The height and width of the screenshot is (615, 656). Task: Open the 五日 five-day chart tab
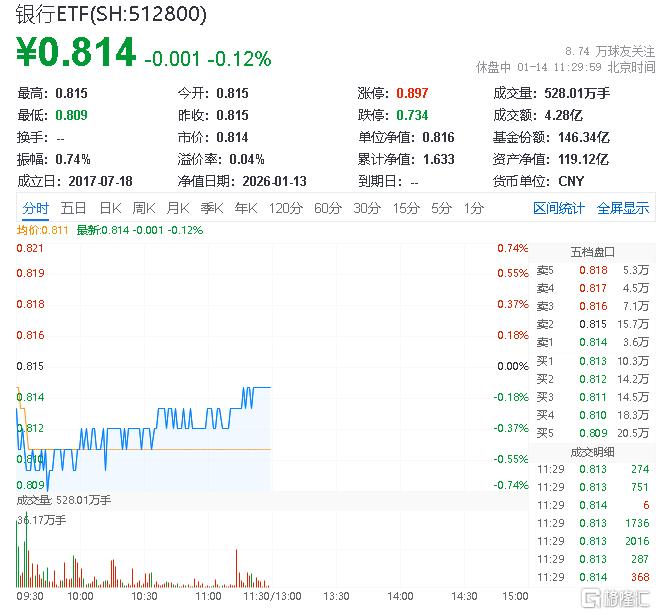pos(73,208)
